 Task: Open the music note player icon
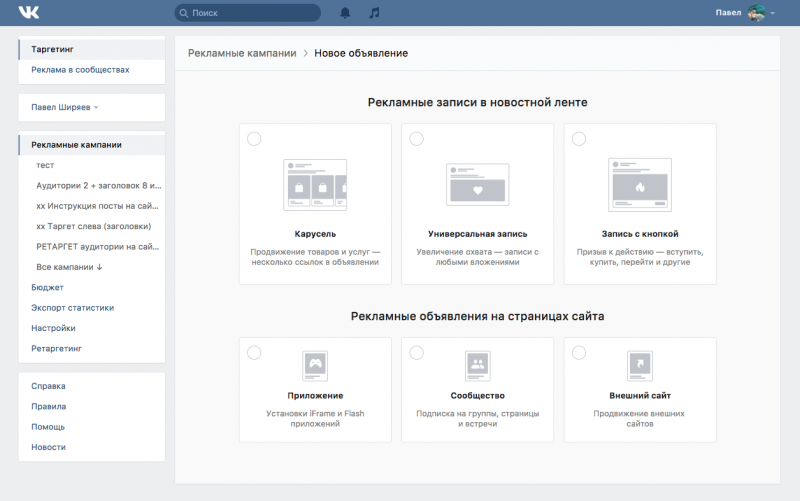pos(374,13)
